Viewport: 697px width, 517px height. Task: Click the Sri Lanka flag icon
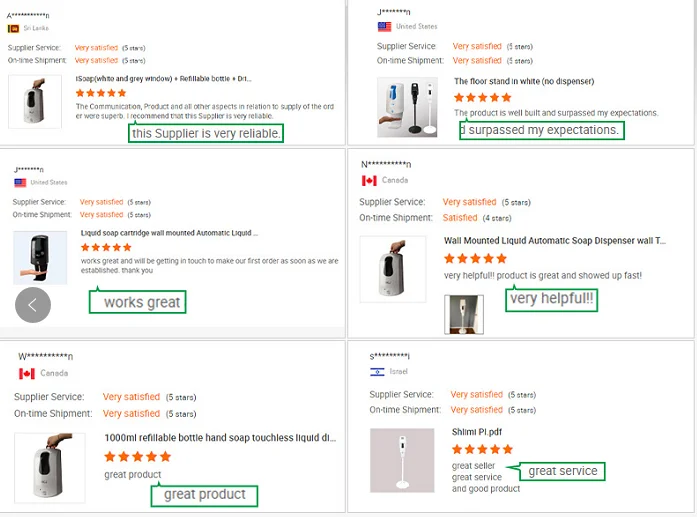click(x=14, y=28)
